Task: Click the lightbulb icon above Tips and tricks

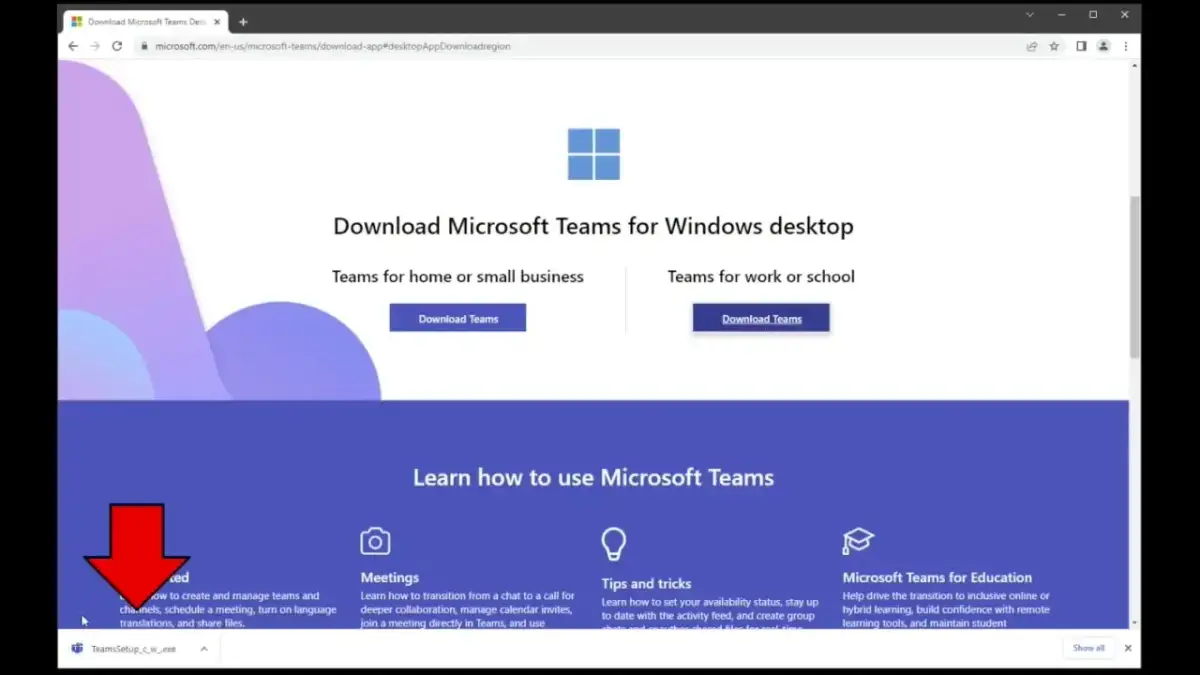Action: (614, 543)
